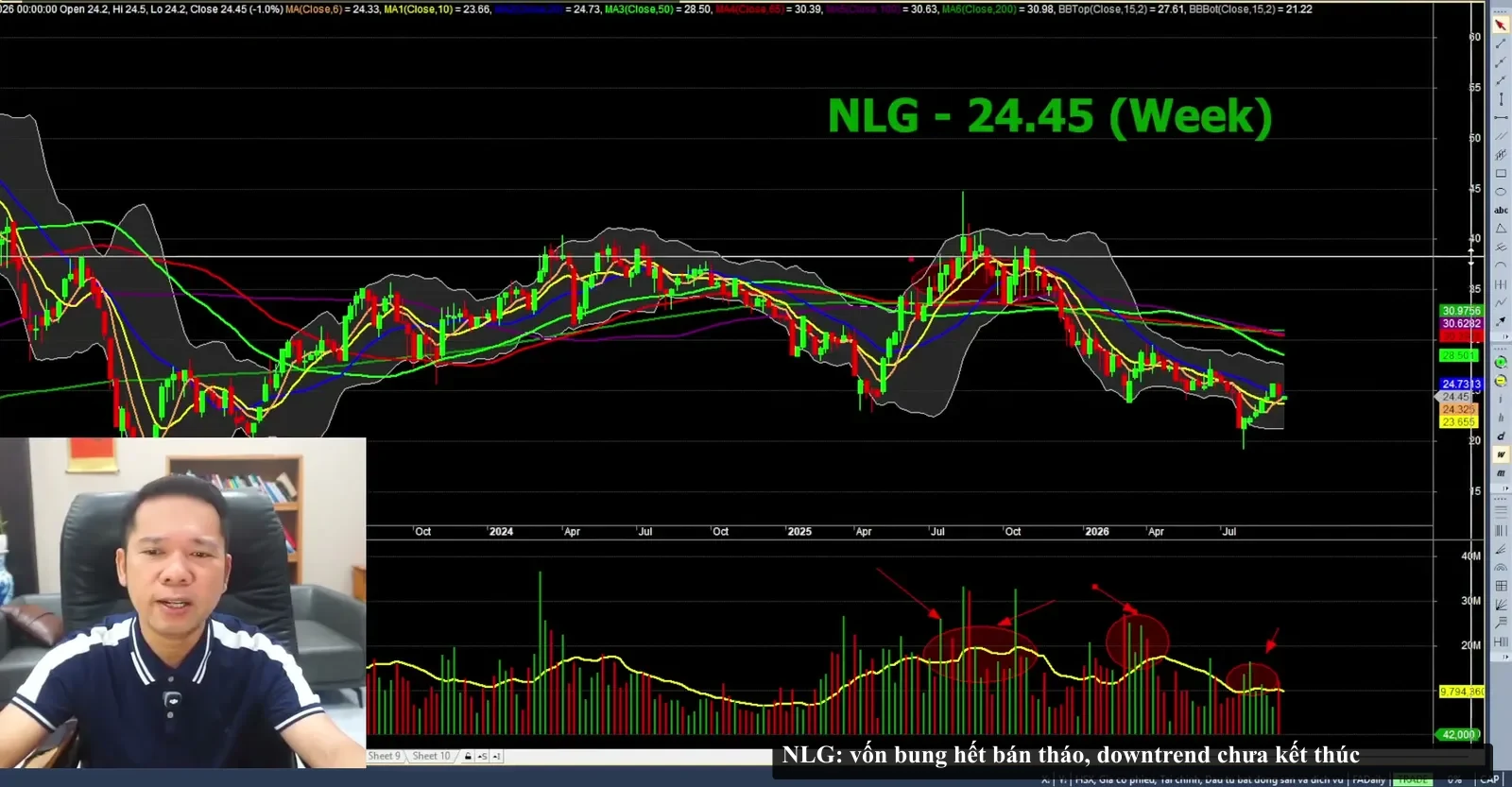Screen dimensions: 1512x787
Task: Choose the ray drawing tool
Action: click(x=1501, y=62)
